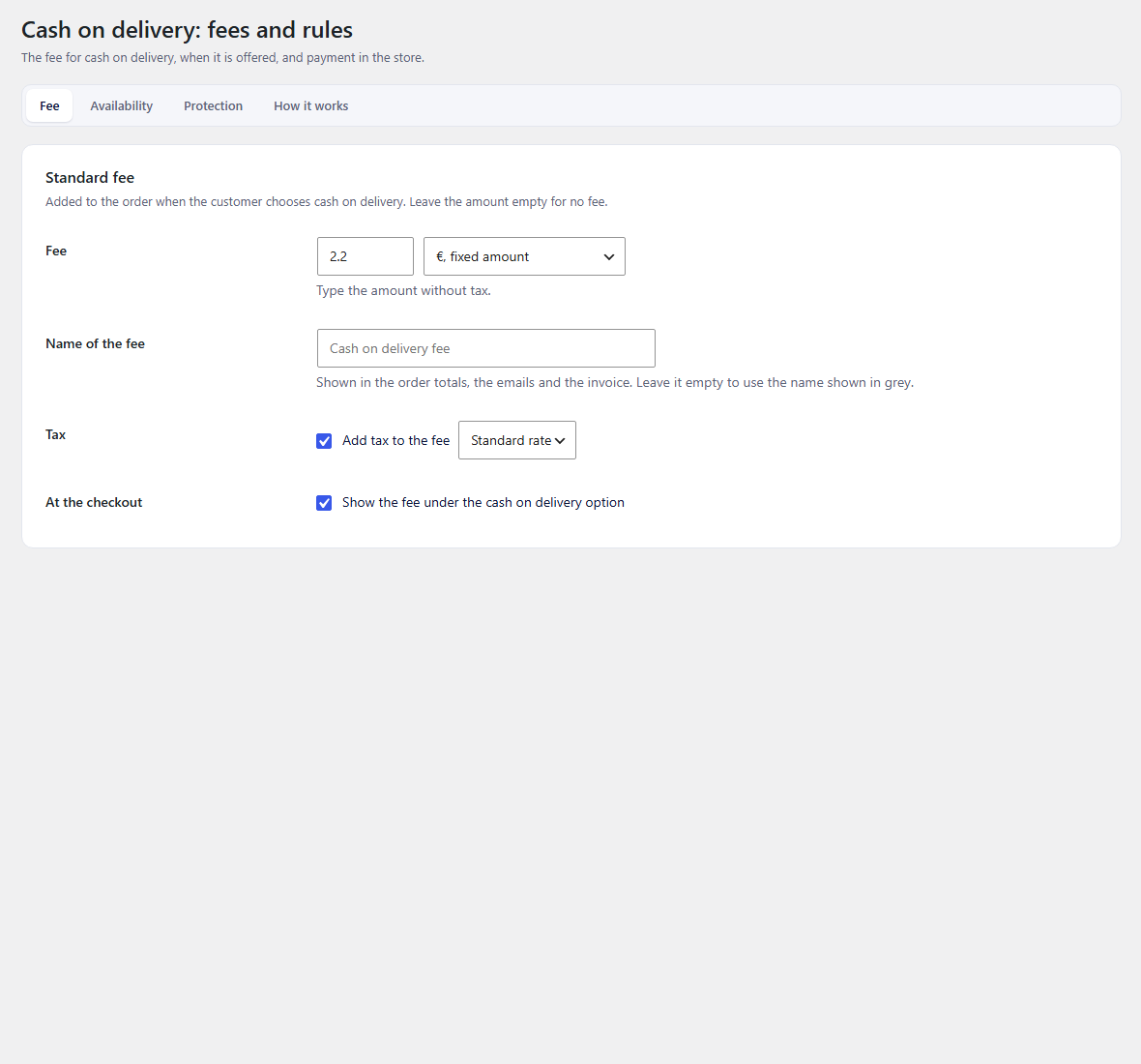Click the 'Standard fee' section heading
Viewport: 1141px width, 1064px height.
(x=90, y=178)
